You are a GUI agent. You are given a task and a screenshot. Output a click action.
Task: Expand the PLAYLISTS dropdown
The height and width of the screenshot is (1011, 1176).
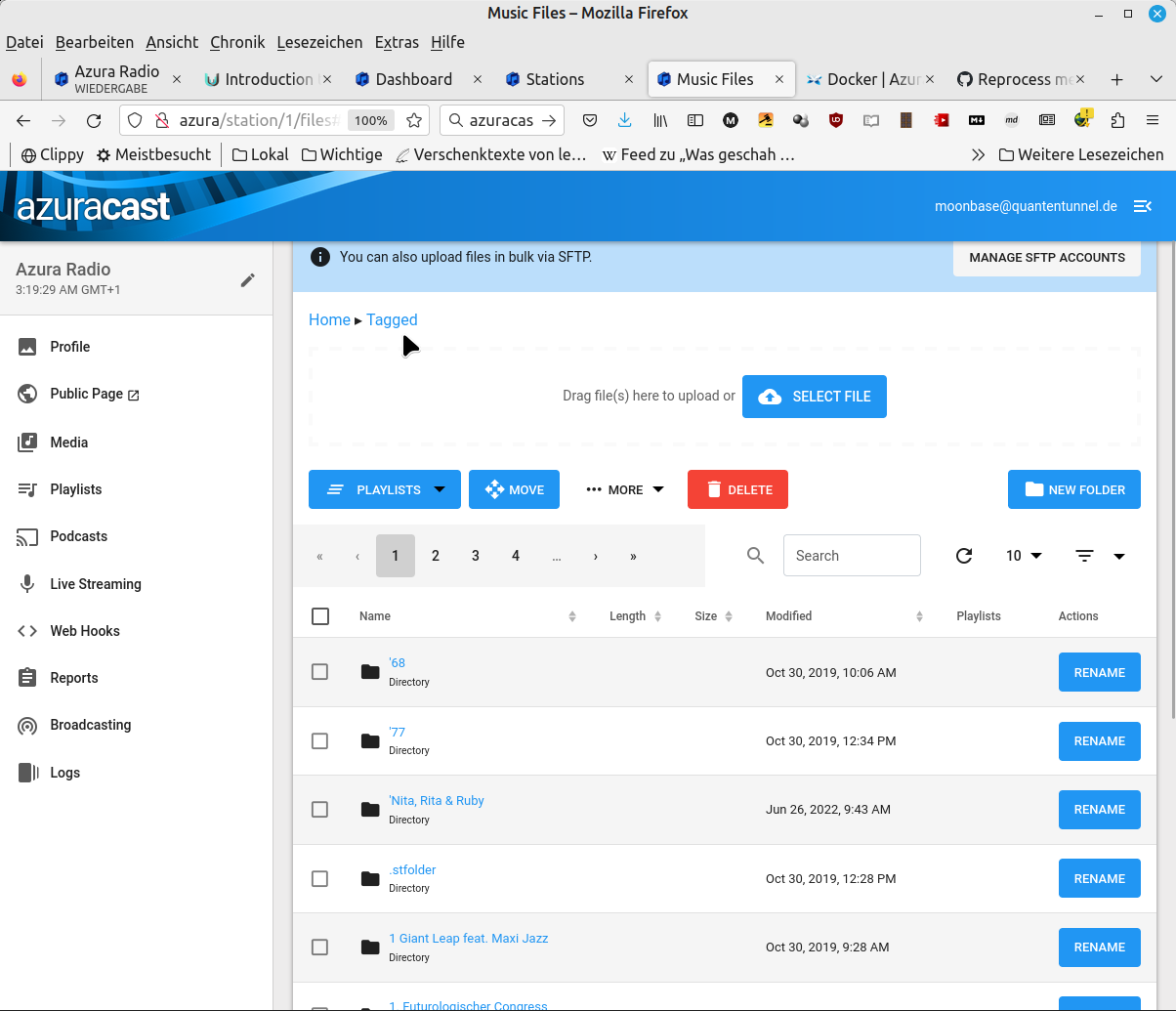(x=385, y=489)
